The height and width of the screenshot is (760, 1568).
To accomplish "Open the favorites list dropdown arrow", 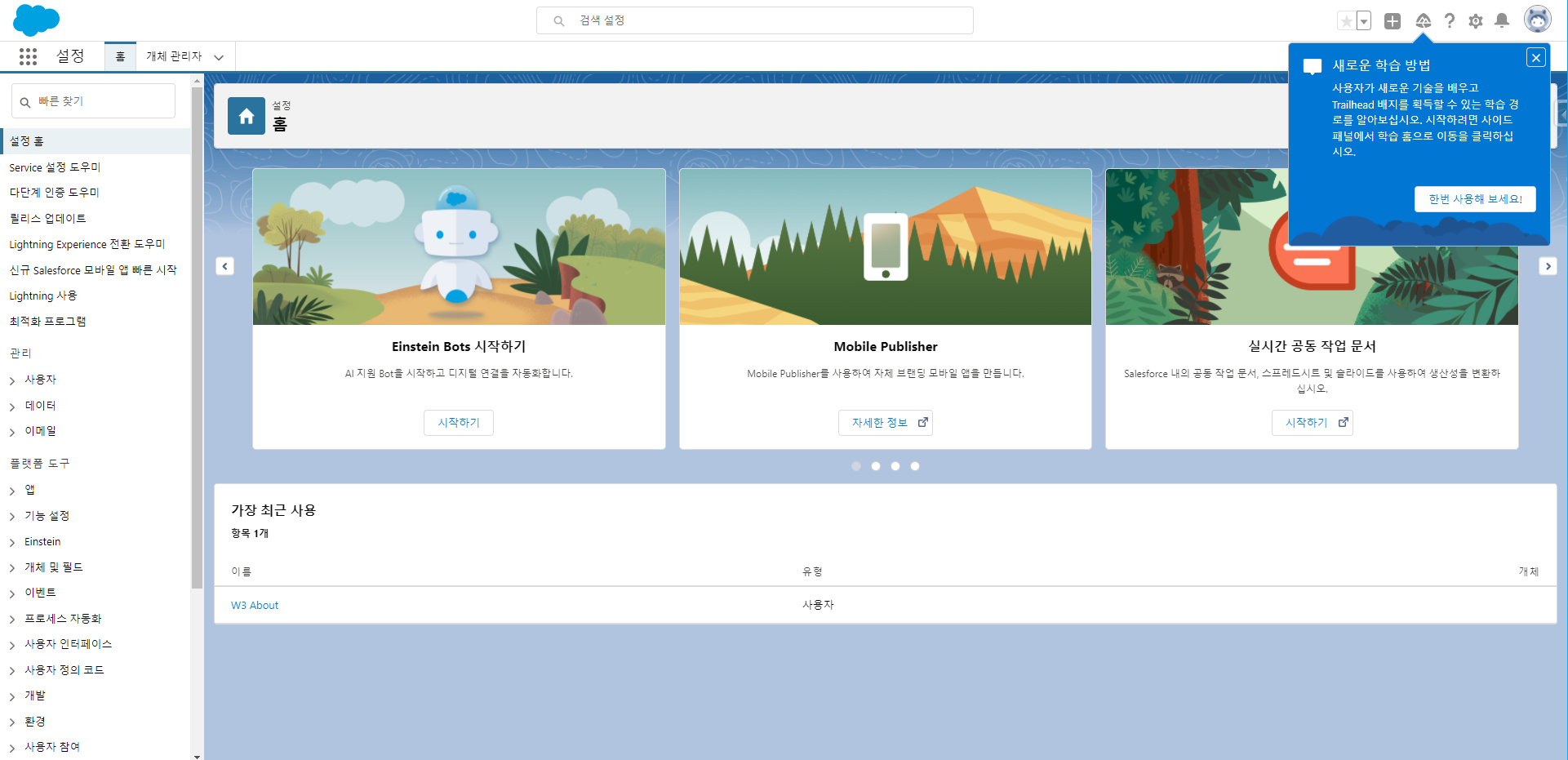I will 1364,21.
